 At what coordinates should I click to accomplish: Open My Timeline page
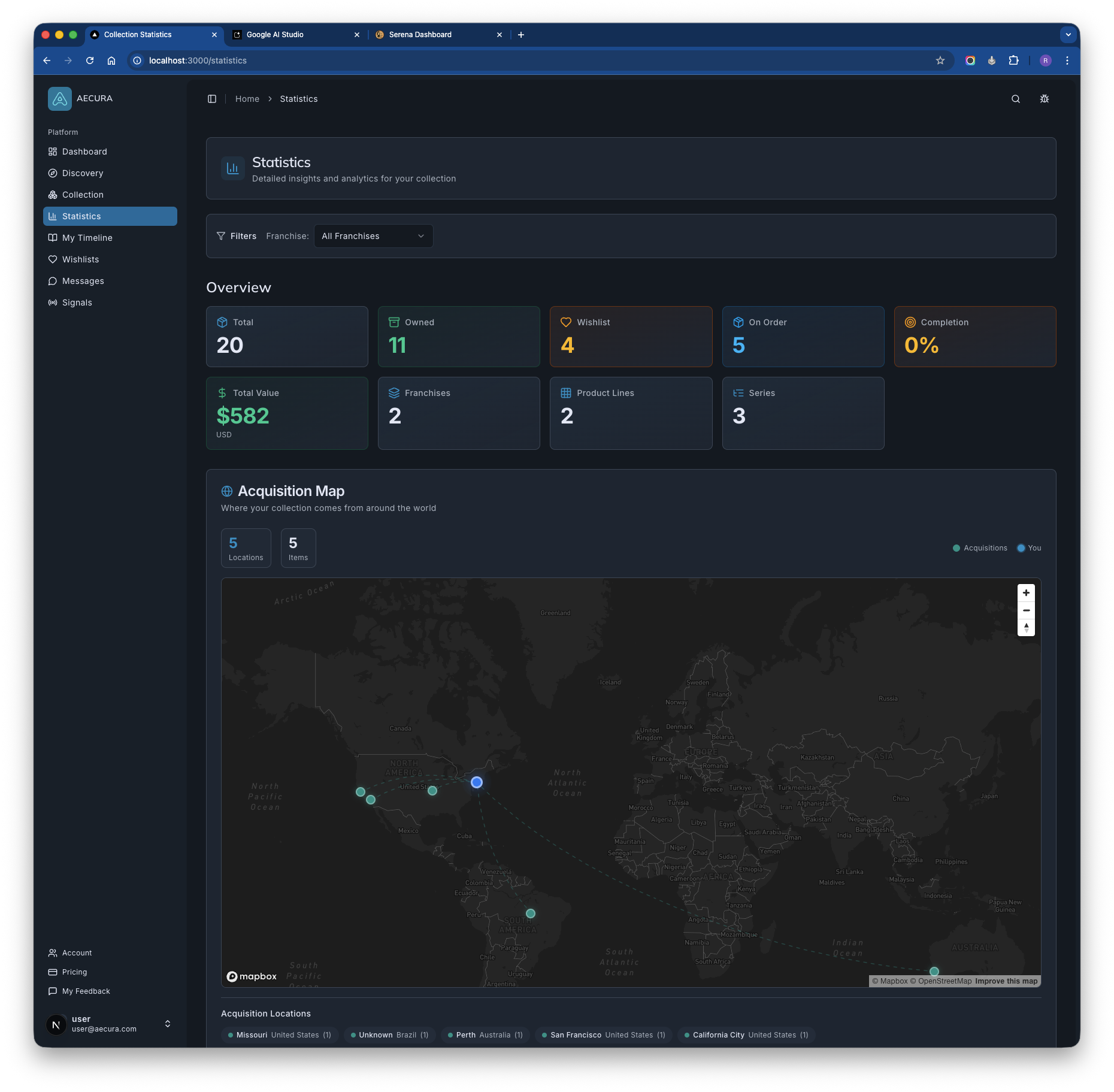(110, 238)
